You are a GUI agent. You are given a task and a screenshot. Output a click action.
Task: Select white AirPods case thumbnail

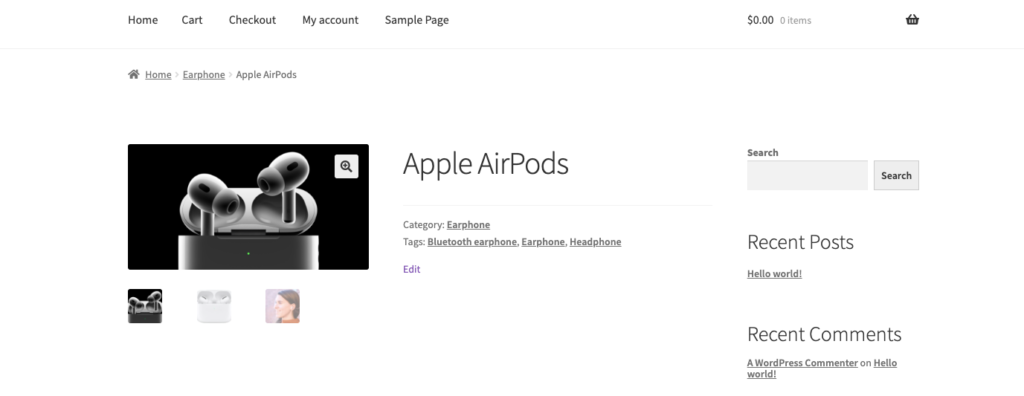[214, 306]
